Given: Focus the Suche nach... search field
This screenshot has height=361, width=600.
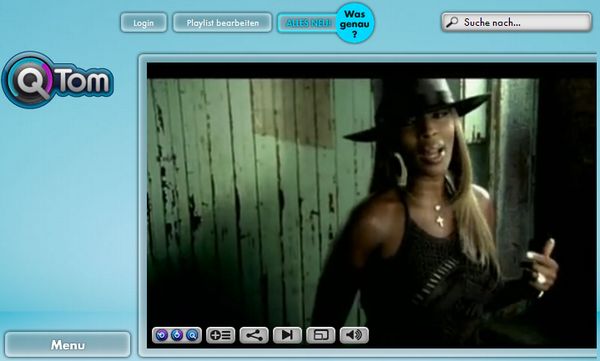Looking at the screenshot, I should (517, 22).
